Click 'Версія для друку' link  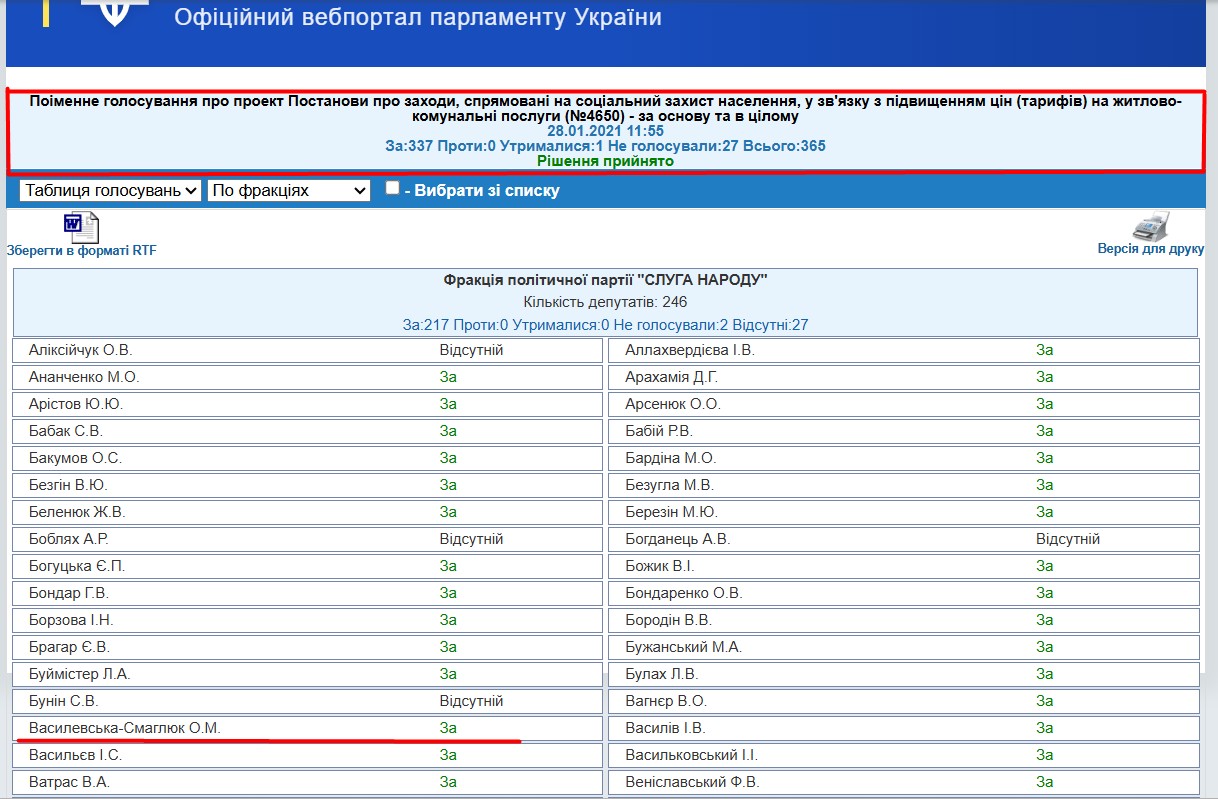point(1150,249)
